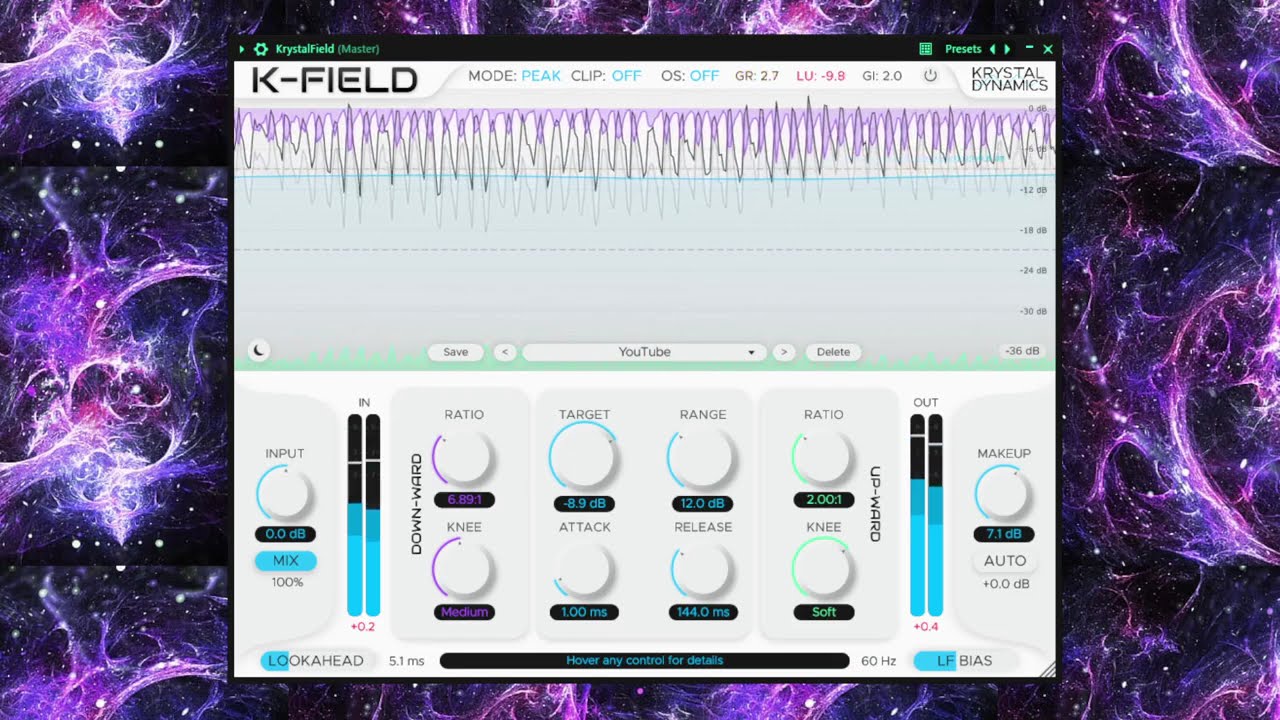Toggle the MIX button
Image resolution: width=1280 pixels, height=720 pixels.
(286, 561)
